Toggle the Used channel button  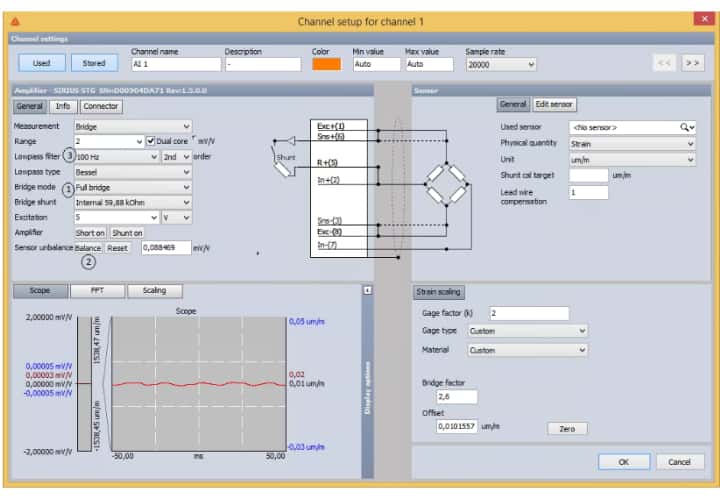[41, 63]
